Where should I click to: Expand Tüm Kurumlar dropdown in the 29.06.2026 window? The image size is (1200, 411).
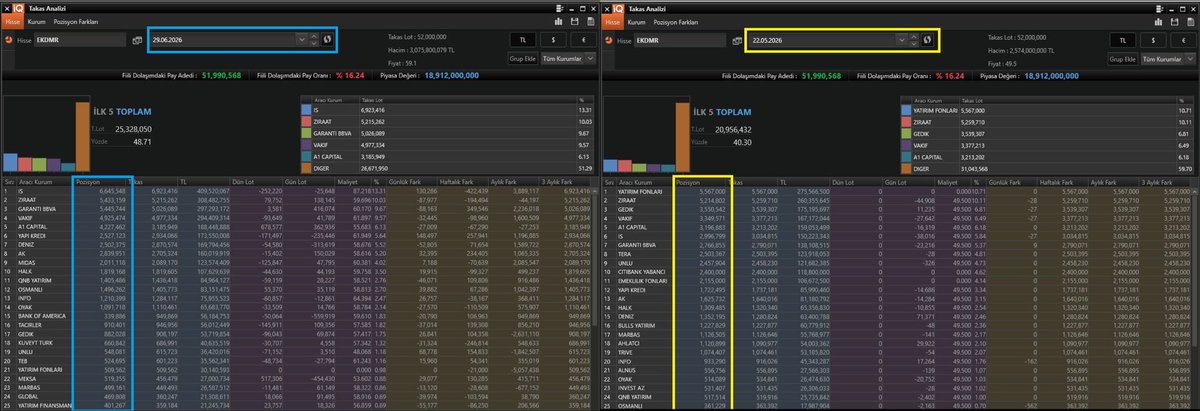click(x=590, y=60)
